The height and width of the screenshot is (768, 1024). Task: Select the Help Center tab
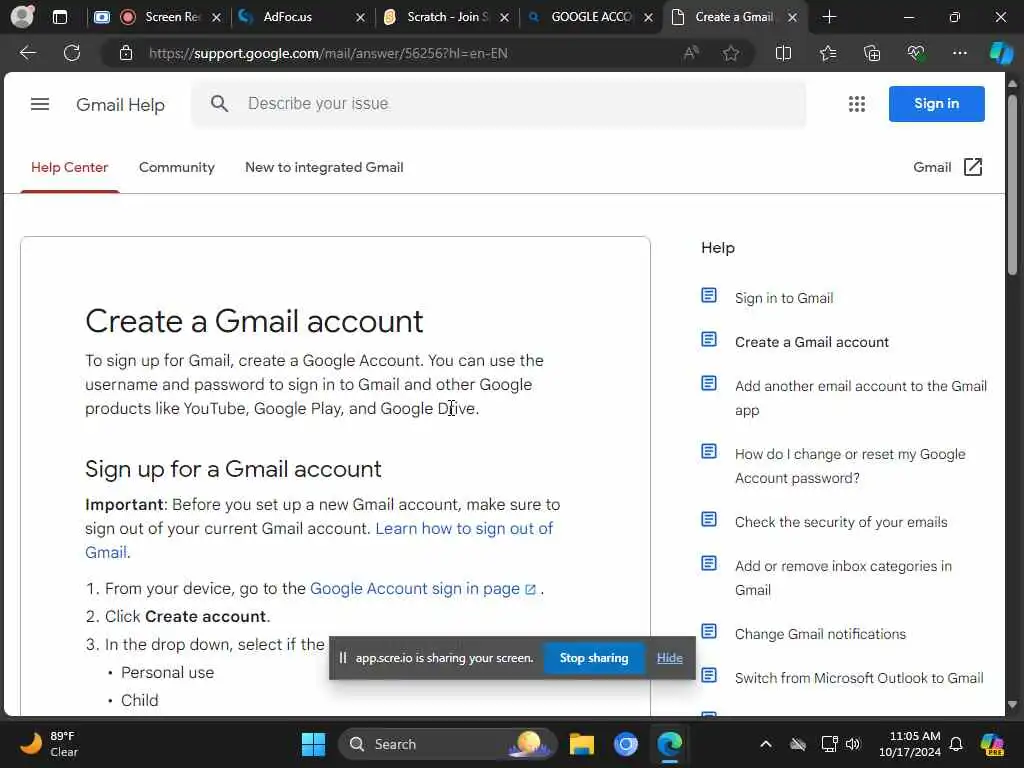[x=69, y=167]
